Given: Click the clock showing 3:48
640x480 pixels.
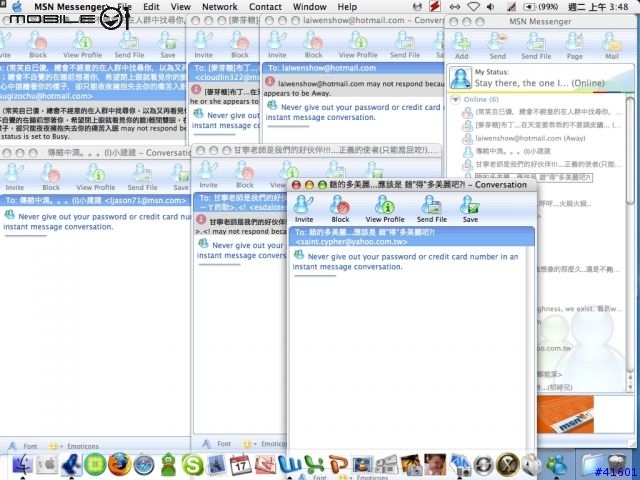Looking at the screenshot, I should 598,7.
